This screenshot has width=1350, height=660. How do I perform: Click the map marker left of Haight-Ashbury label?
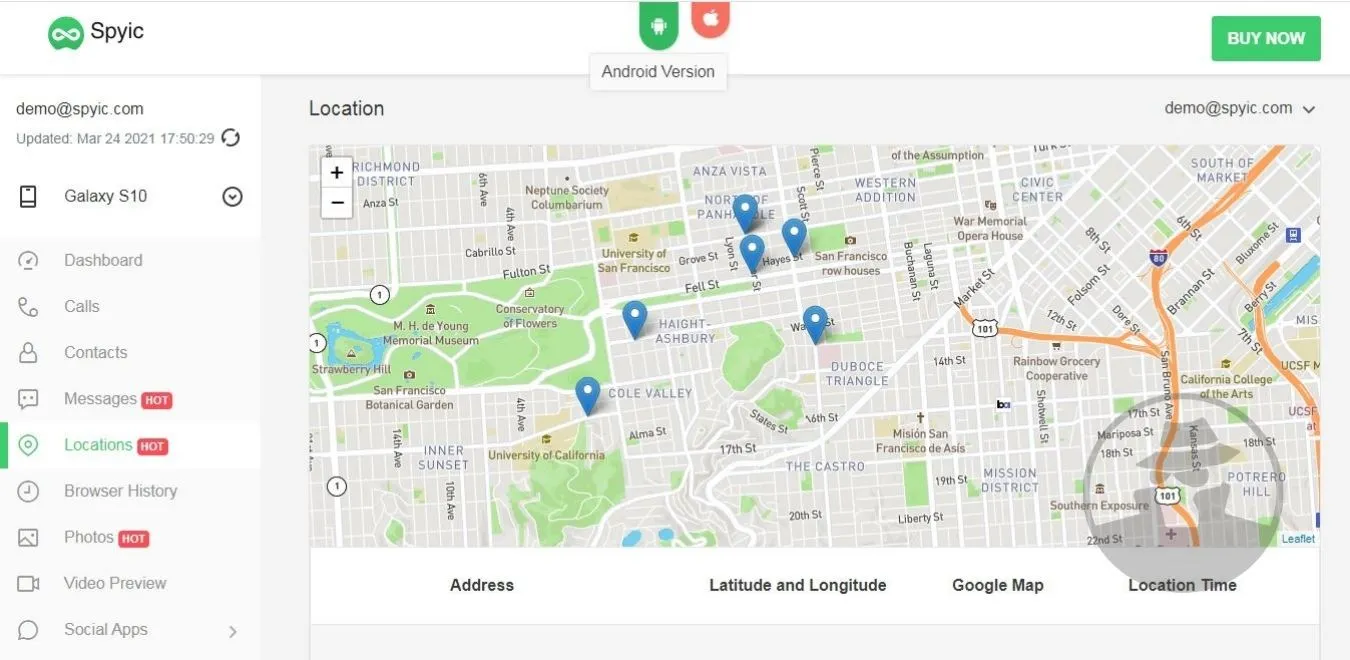tap(635, 319)
